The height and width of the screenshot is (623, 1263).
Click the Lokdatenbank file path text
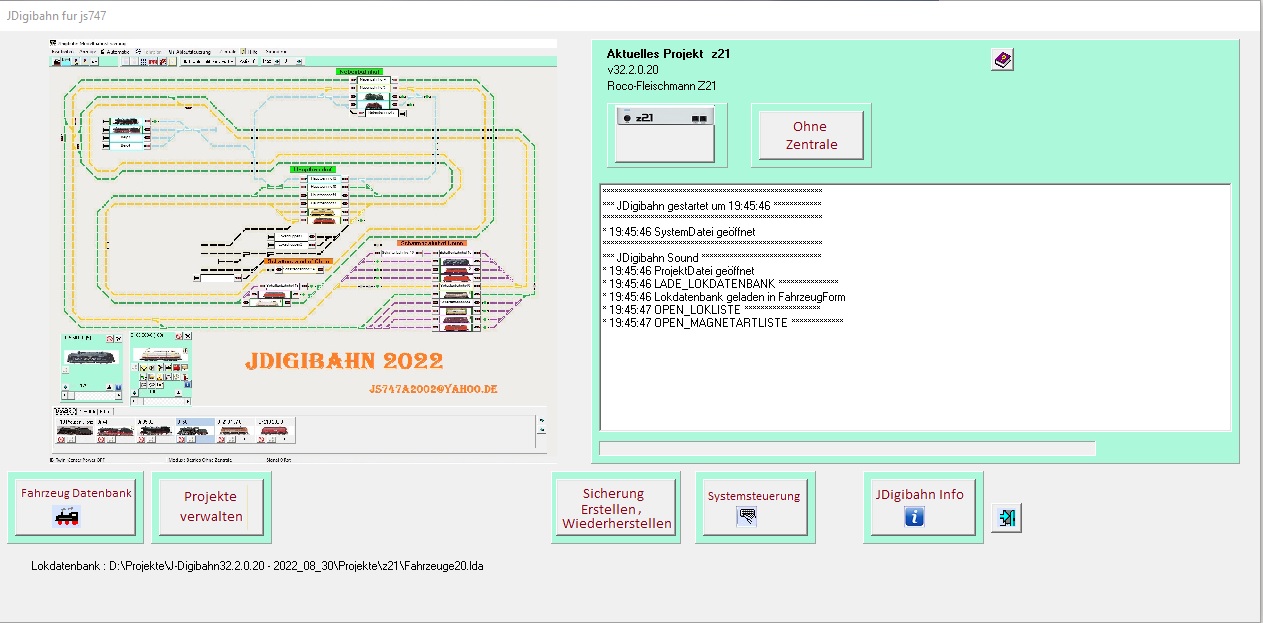coord(258,566)
